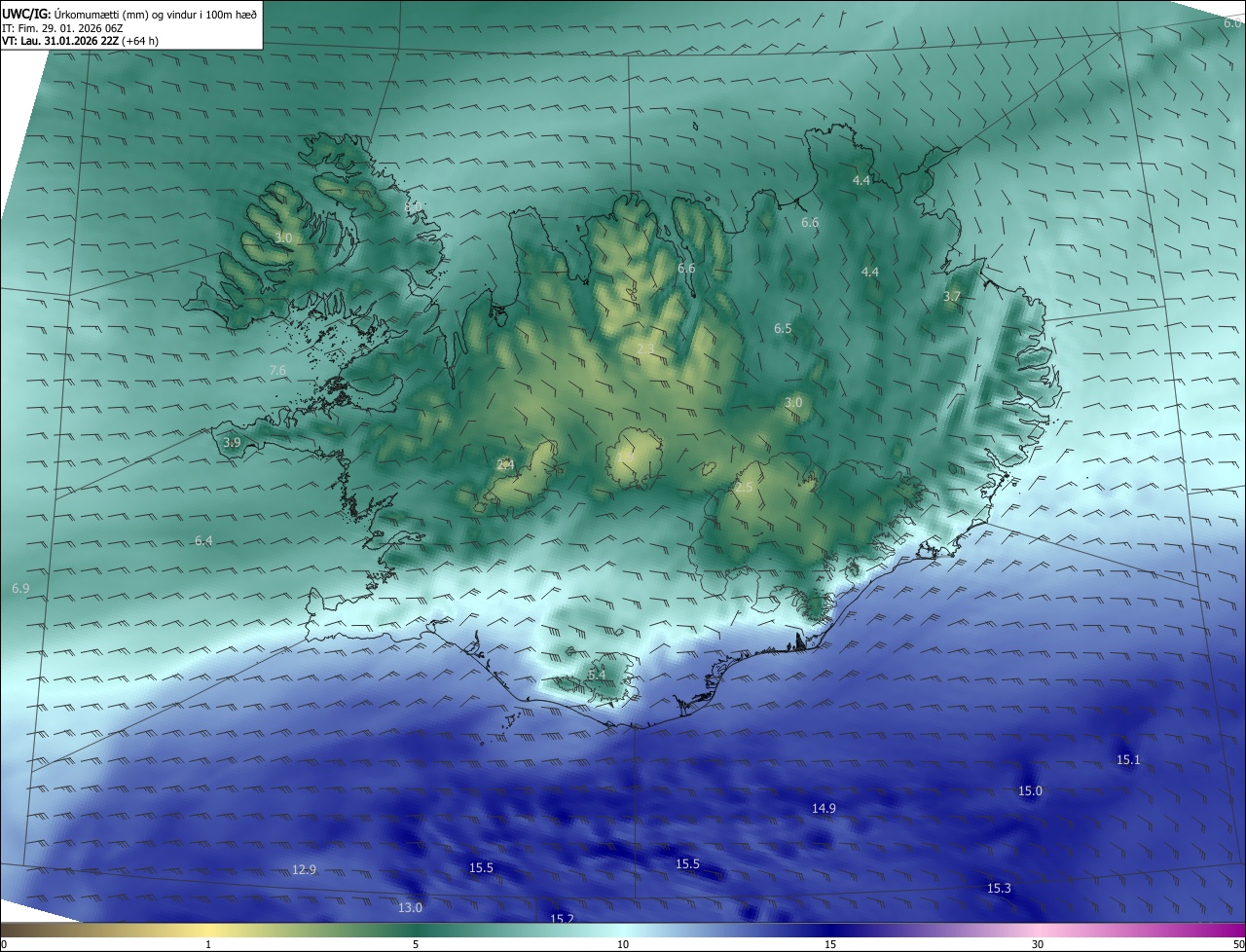1246x952 pixels.
Task: Click the color scale tick label 1
Action: pyautogui.click(x=209, y=944)
